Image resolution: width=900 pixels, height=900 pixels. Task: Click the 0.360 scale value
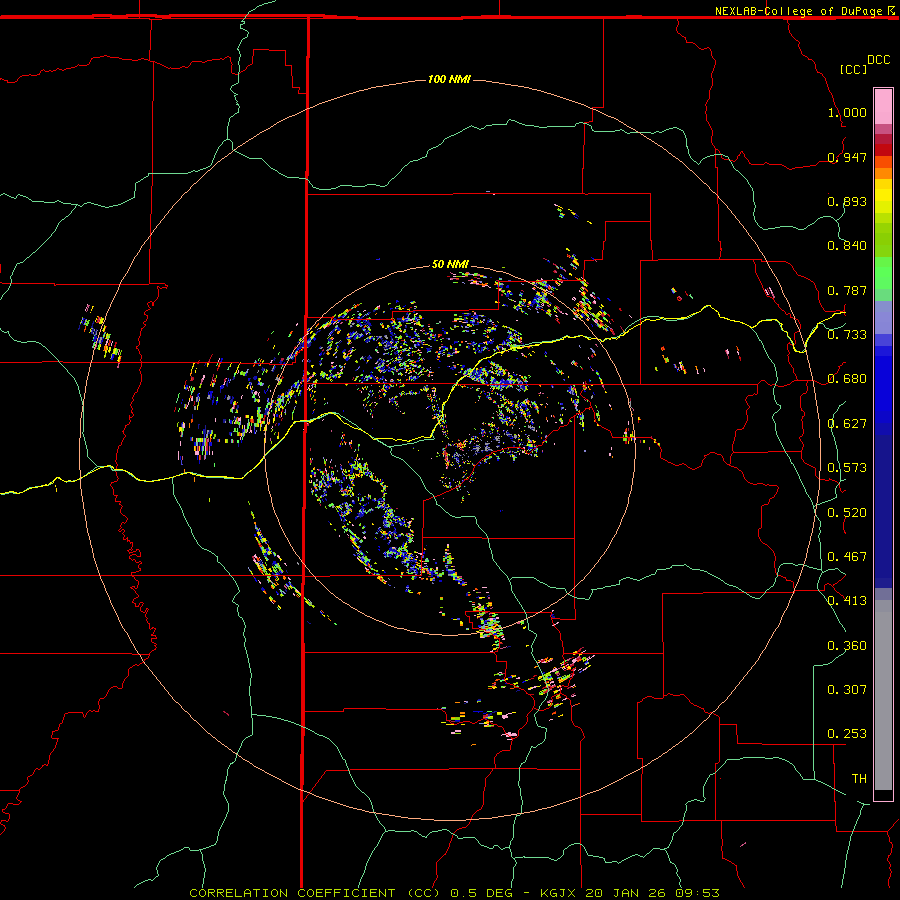[847, 646]
